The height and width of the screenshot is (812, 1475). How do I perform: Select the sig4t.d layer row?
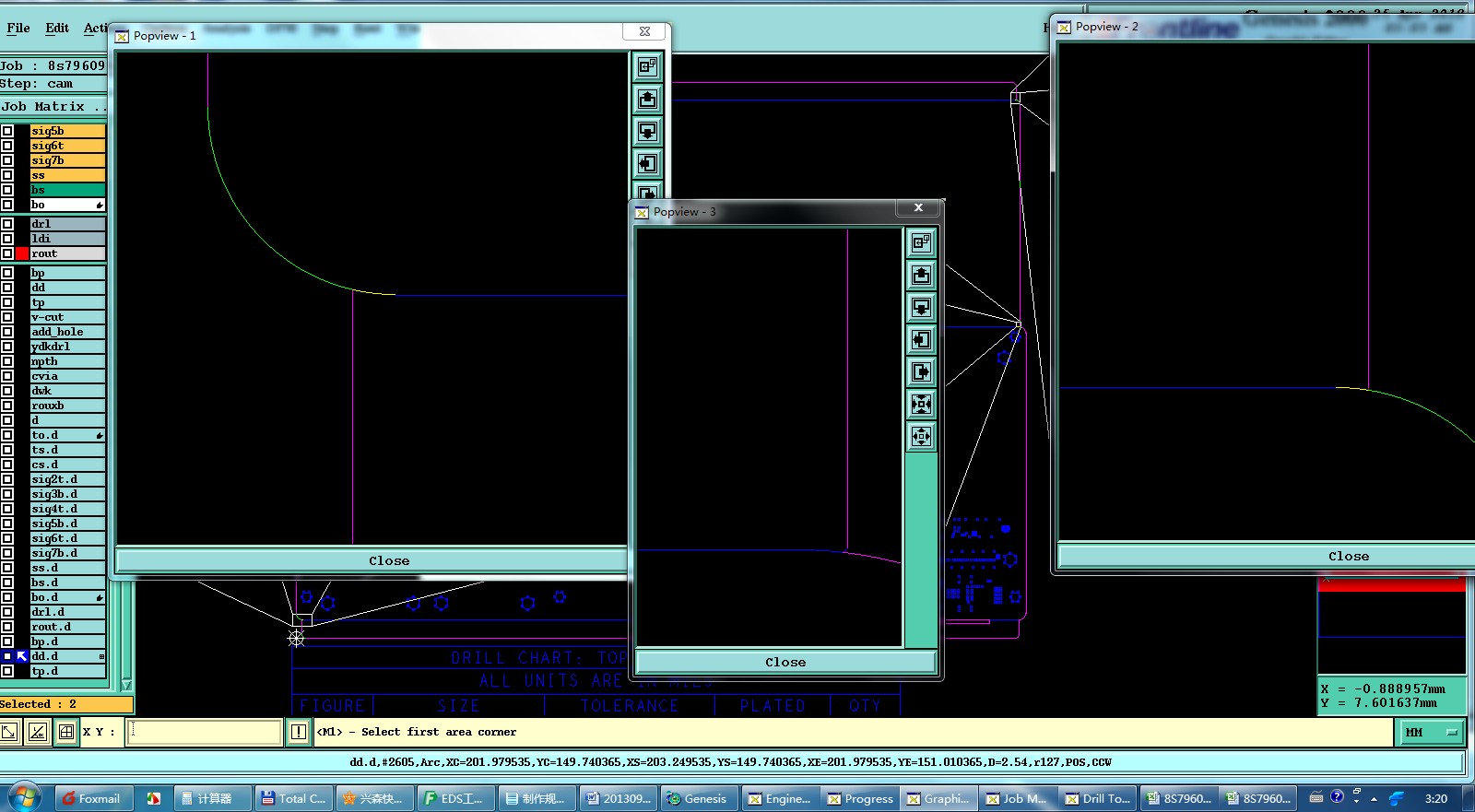coord(68,509)
